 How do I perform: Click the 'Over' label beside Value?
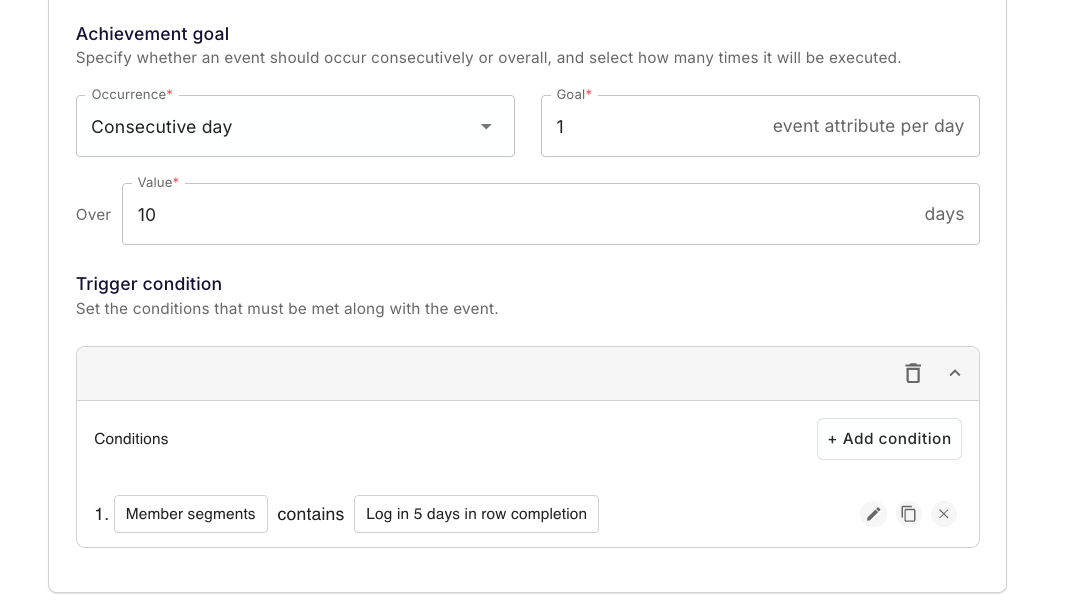(x=93, y=215)
